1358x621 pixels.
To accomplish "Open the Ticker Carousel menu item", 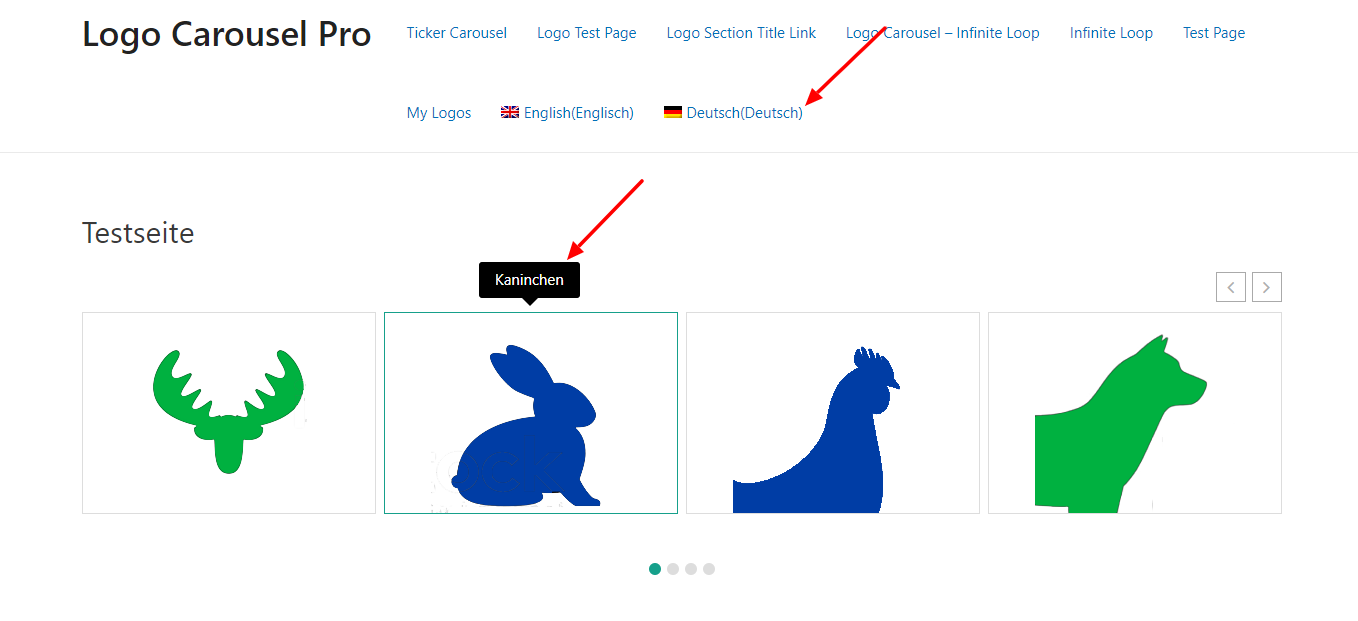I will 456,33.
